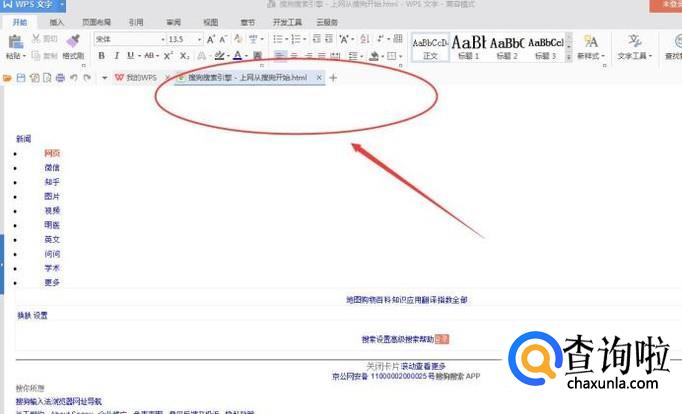Toggle numbered list formatting
Viewport: 682px width, 414px height.
(x=296, y=39)
